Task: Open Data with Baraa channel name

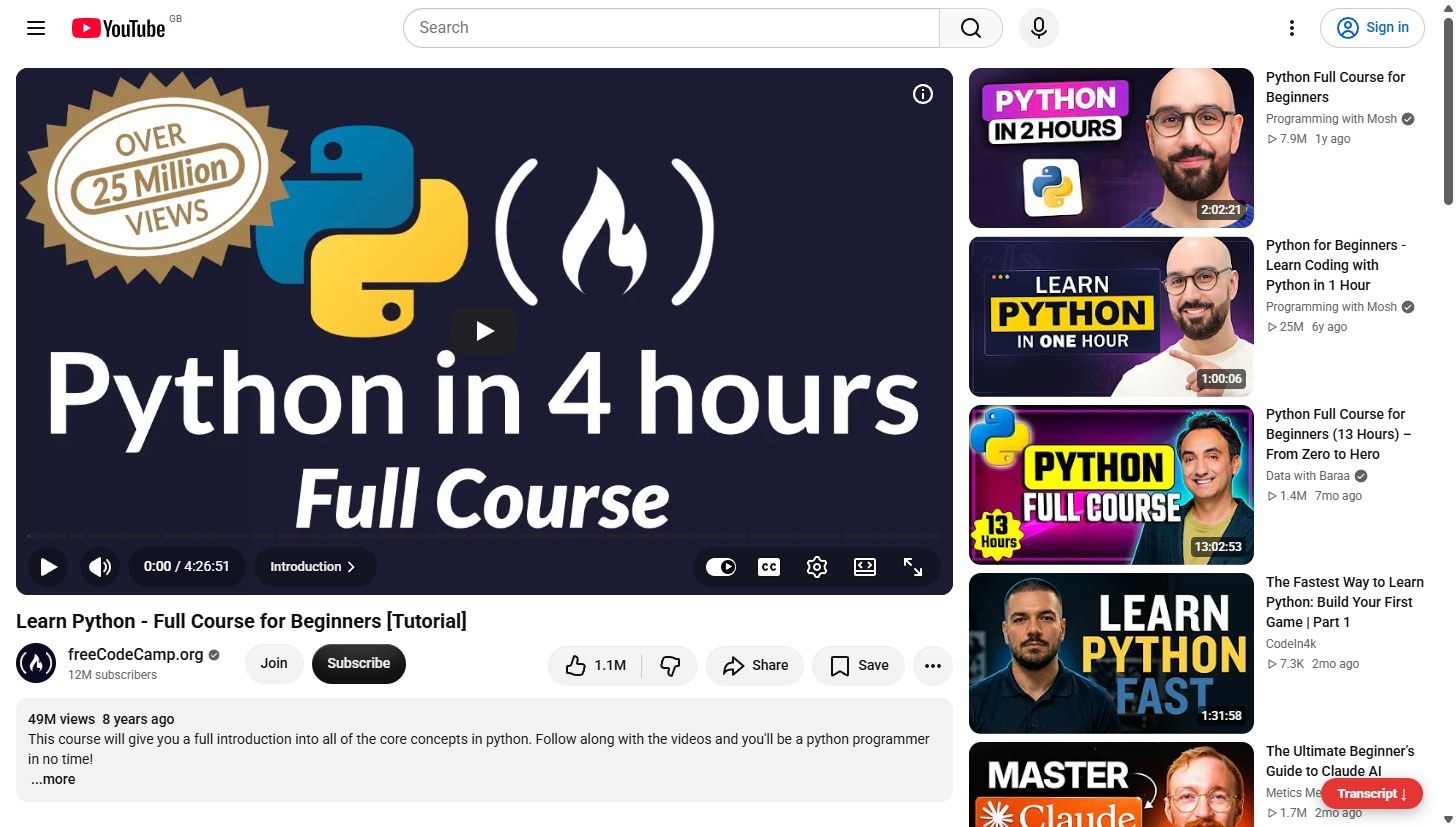Action: click(x=1308, y=476)
